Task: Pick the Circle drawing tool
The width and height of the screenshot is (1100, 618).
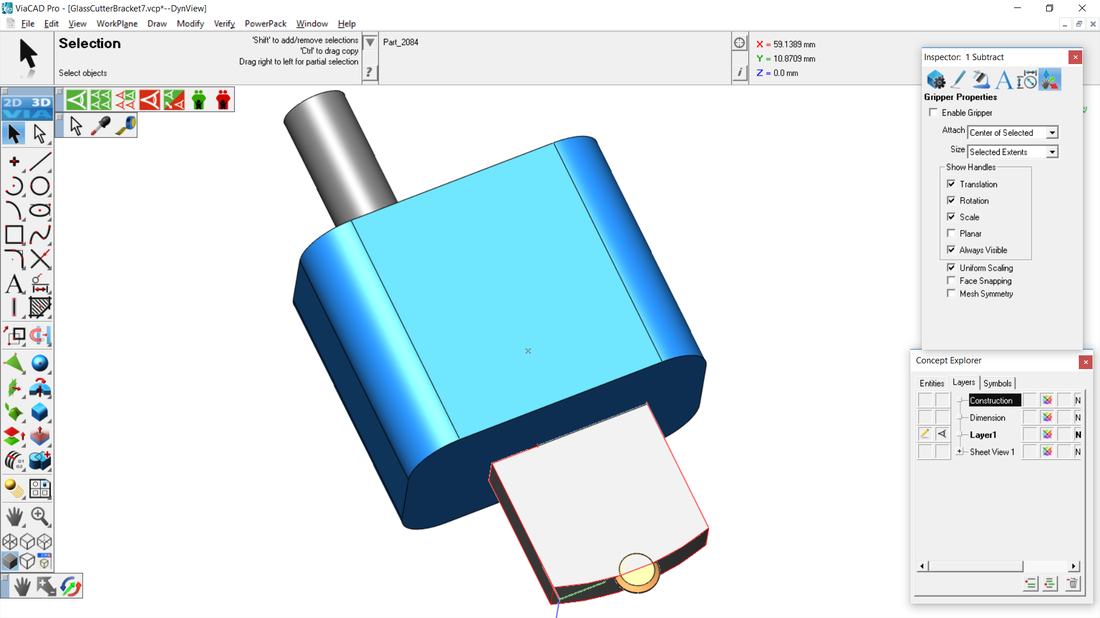Action: pyautogui.click(x=40, y=186)
